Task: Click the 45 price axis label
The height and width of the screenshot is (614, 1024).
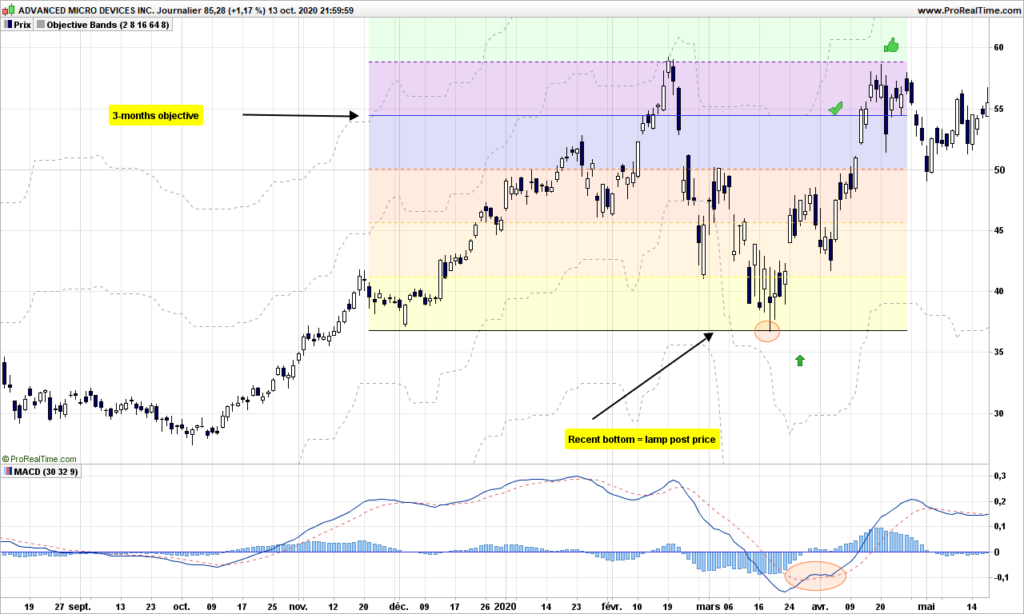Action: [x=999, y=231]
